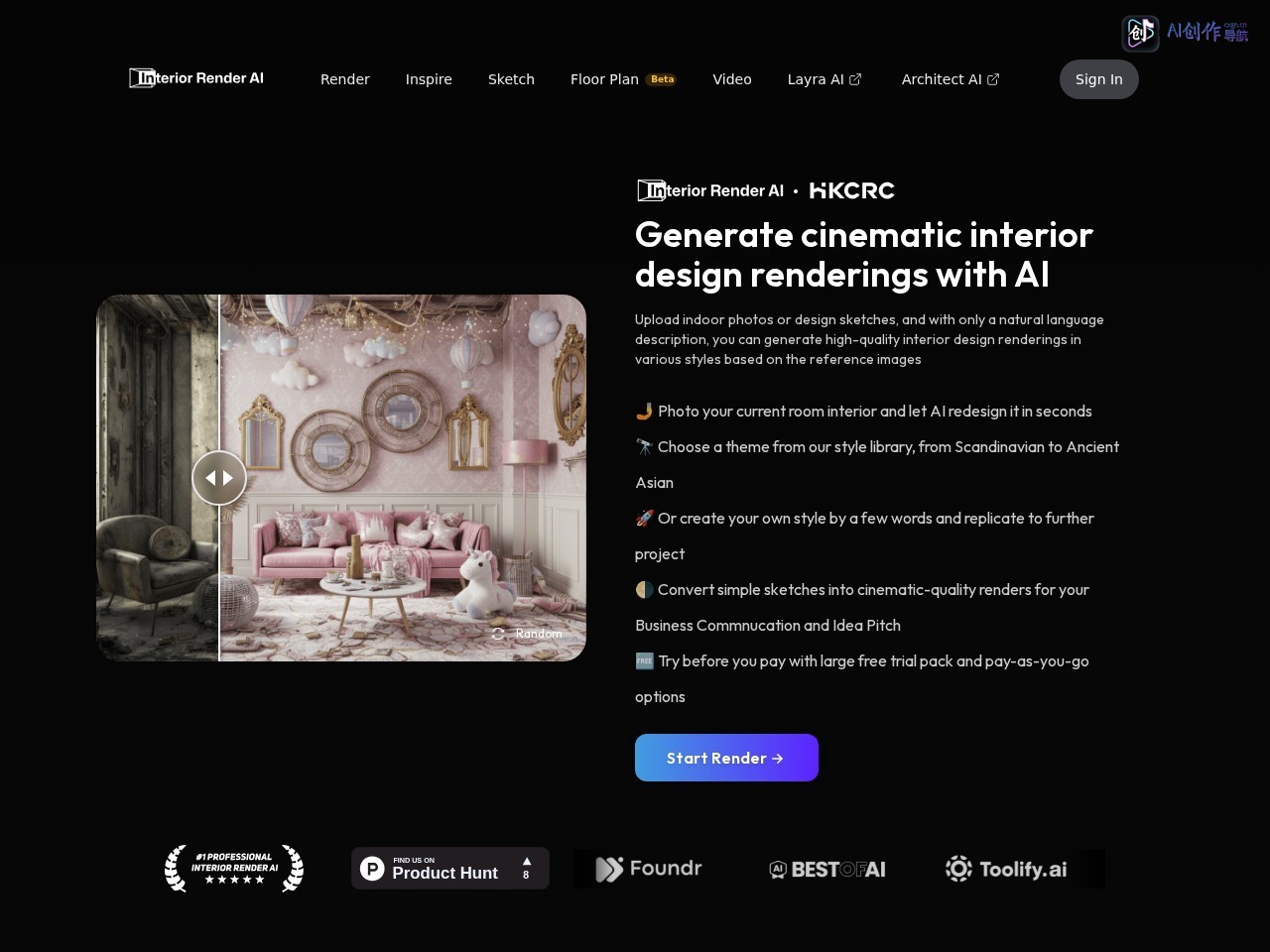
Task: Click the AI创作 navigation logo top right
Action: coord(1186,33)
